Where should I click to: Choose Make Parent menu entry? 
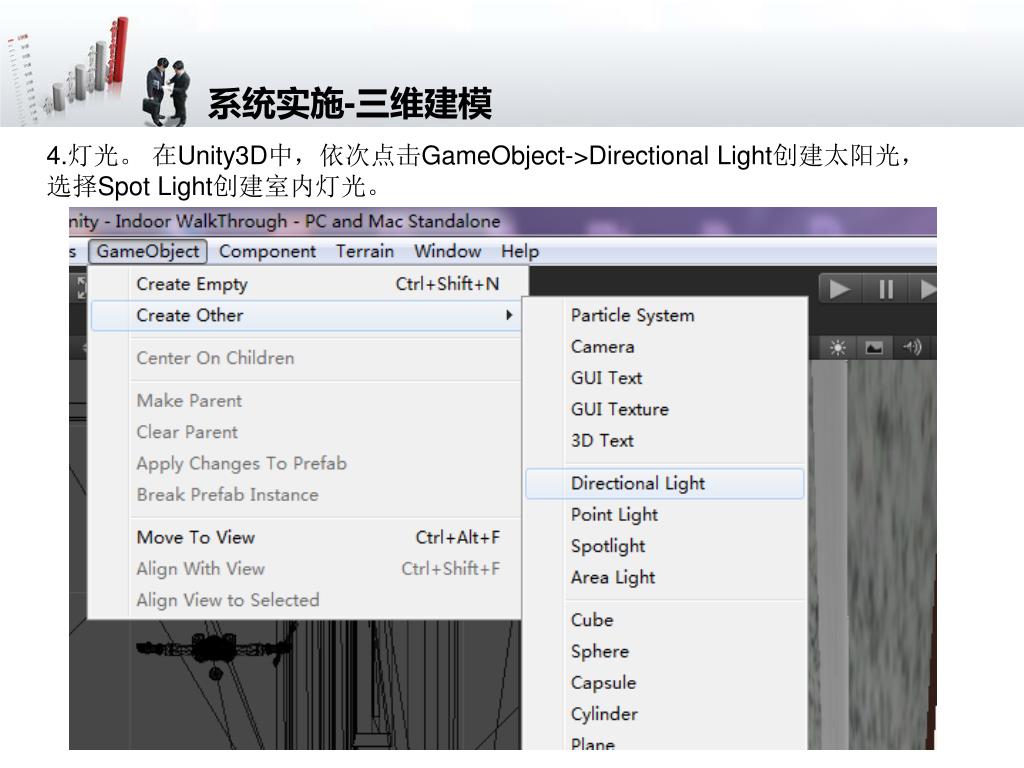coord(305,400)
